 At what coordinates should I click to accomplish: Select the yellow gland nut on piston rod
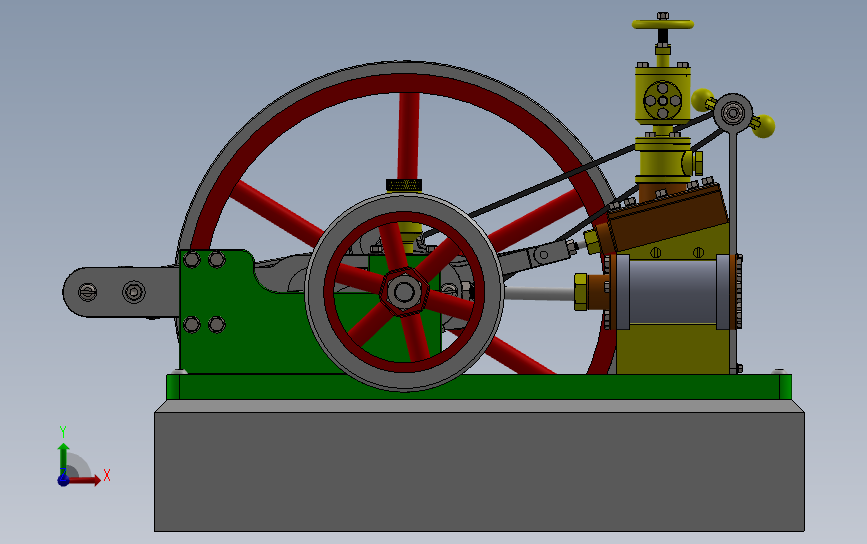point(581,292)
